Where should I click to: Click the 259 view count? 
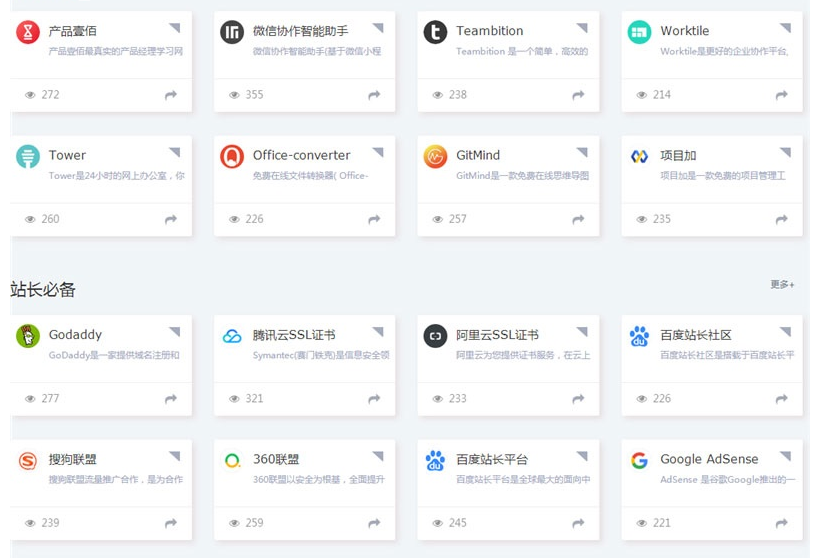click(254, 523)
